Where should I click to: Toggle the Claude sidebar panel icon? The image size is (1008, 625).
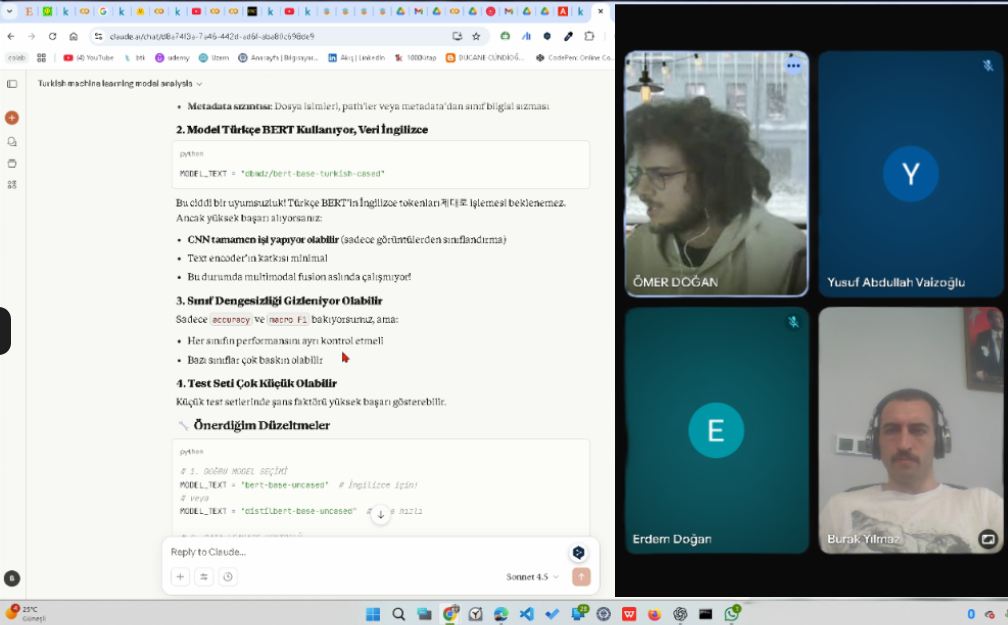(x=12, y=84)
